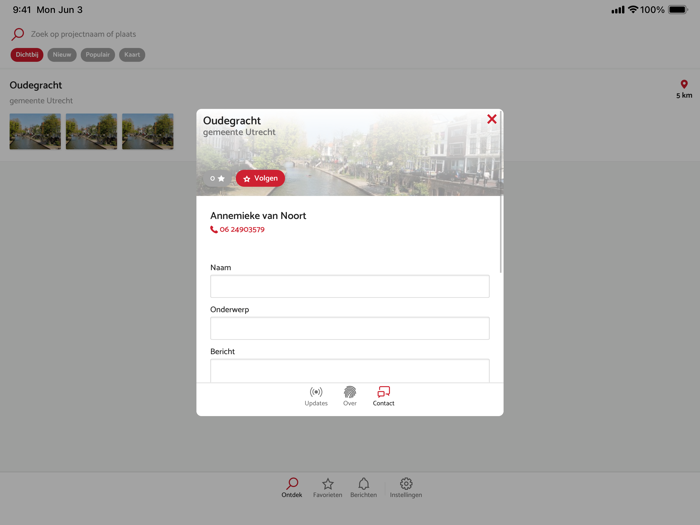Tap the search magnifier icon at top
700x525 pixels.
(x=18, y=34)
